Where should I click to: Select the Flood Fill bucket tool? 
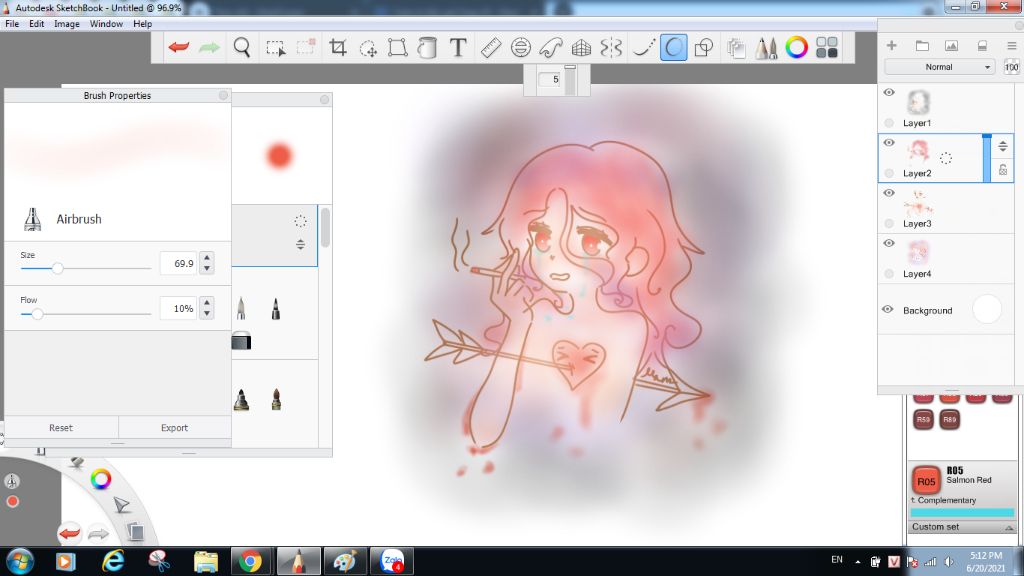click(x=427, y=47)
